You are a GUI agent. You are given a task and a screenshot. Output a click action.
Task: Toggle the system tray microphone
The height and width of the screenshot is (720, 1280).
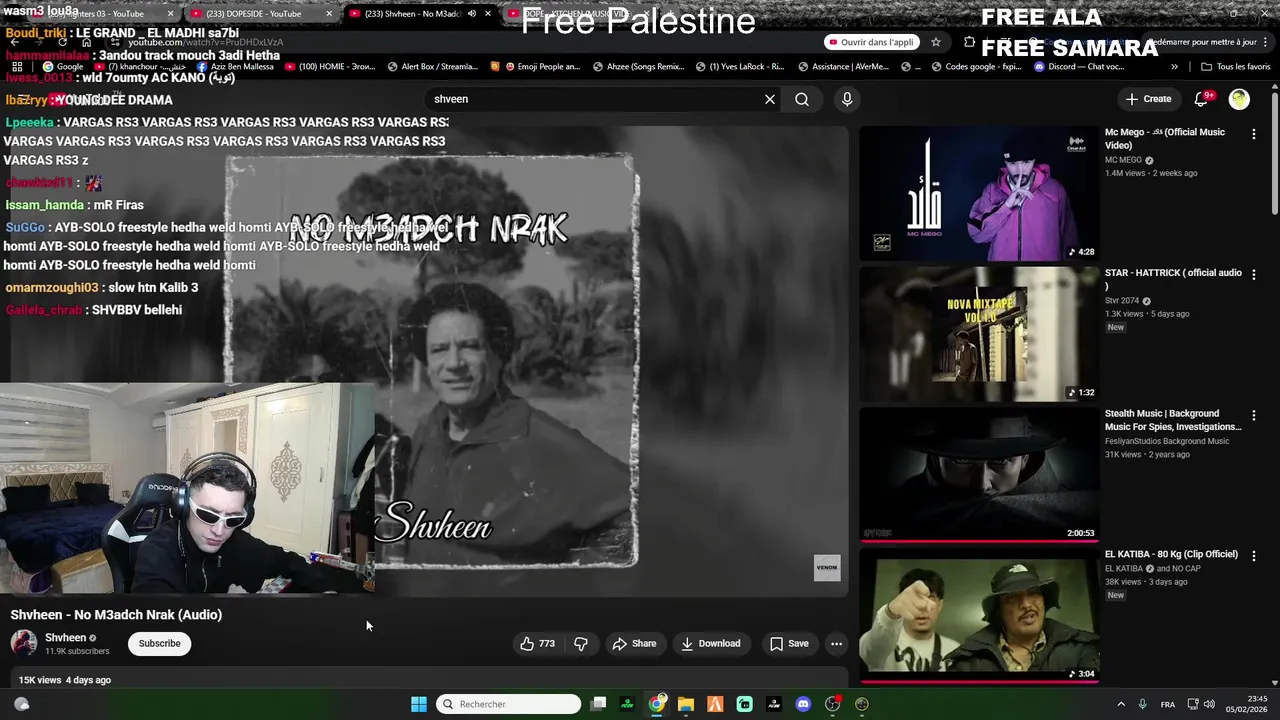tap(1142, 704)
